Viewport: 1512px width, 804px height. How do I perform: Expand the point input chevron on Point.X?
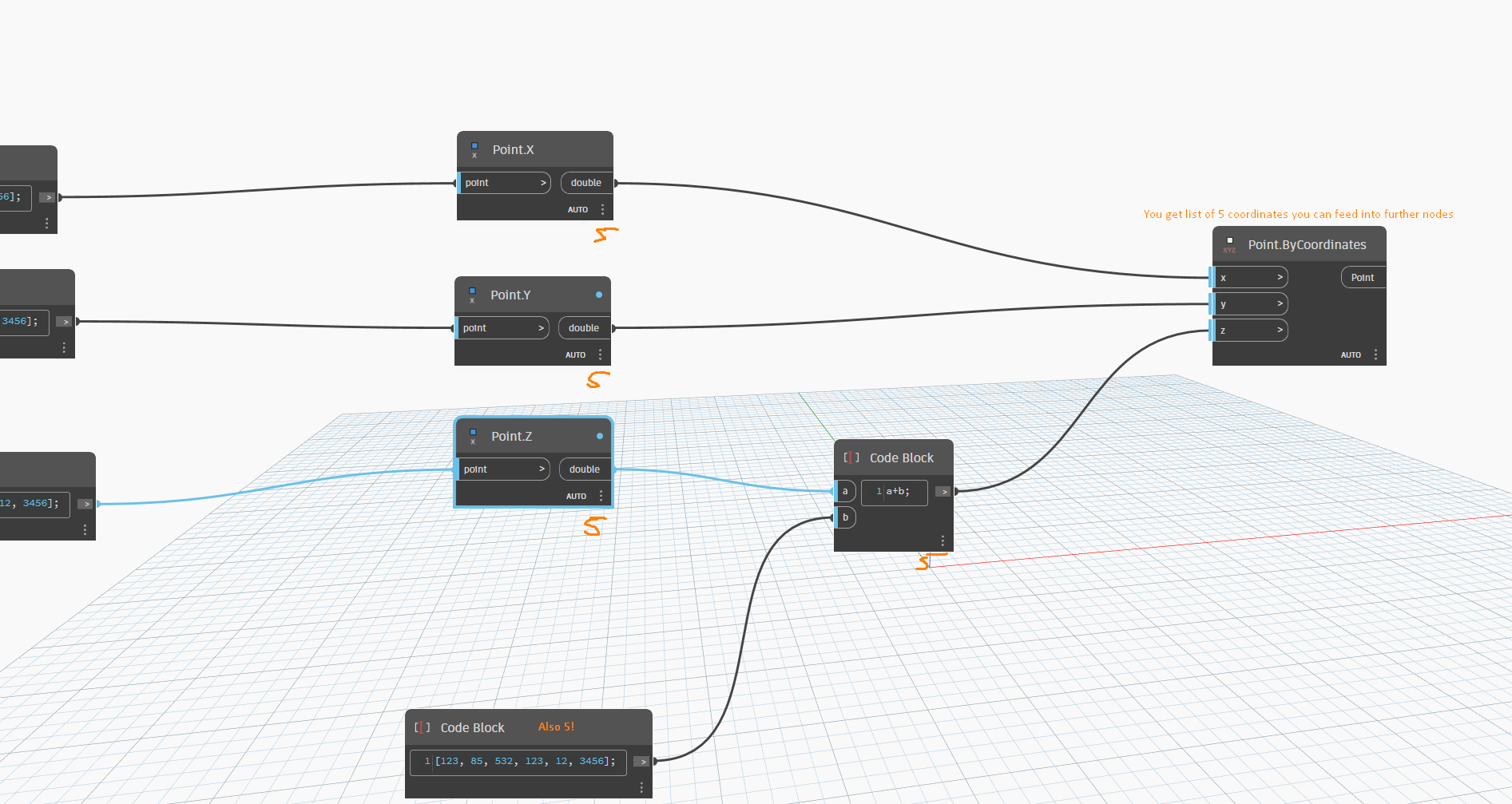[x=542, y=183]
